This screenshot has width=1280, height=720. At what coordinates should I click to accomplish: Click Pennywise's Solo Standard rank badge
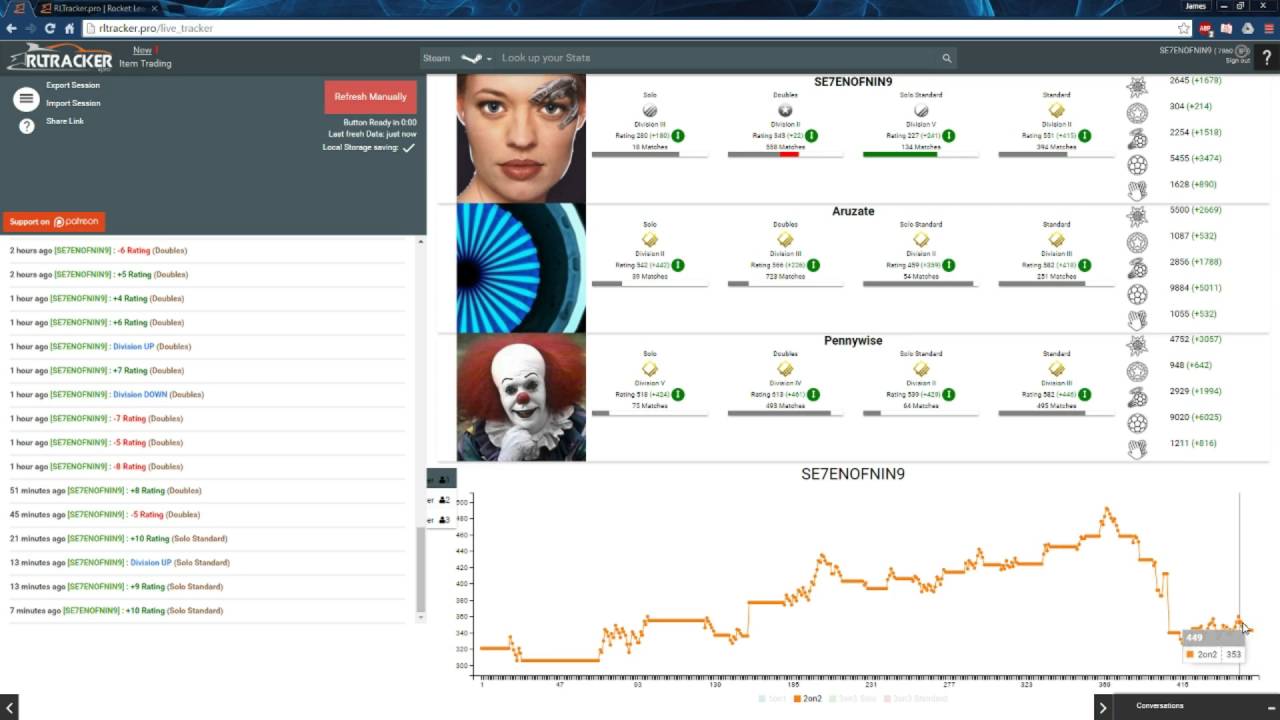[921, 369]
